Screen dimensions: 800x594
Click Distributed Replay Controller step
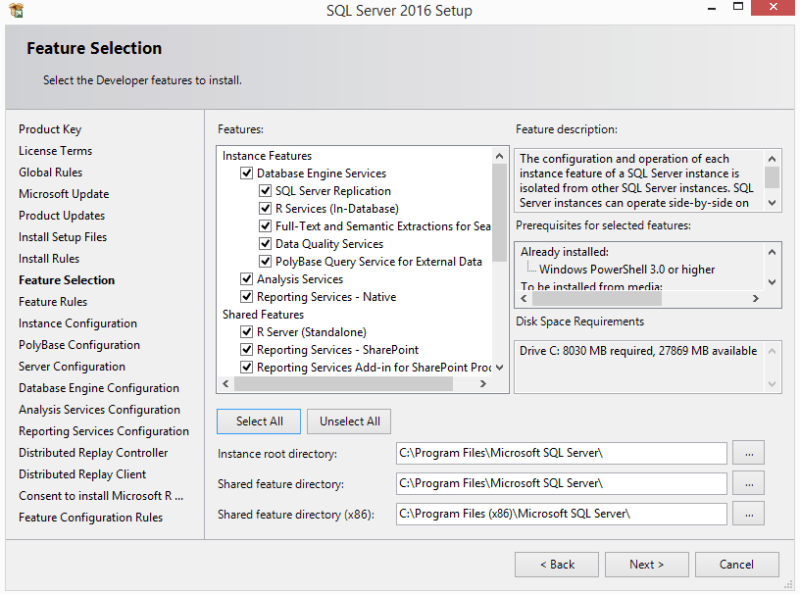click(93, 453)
